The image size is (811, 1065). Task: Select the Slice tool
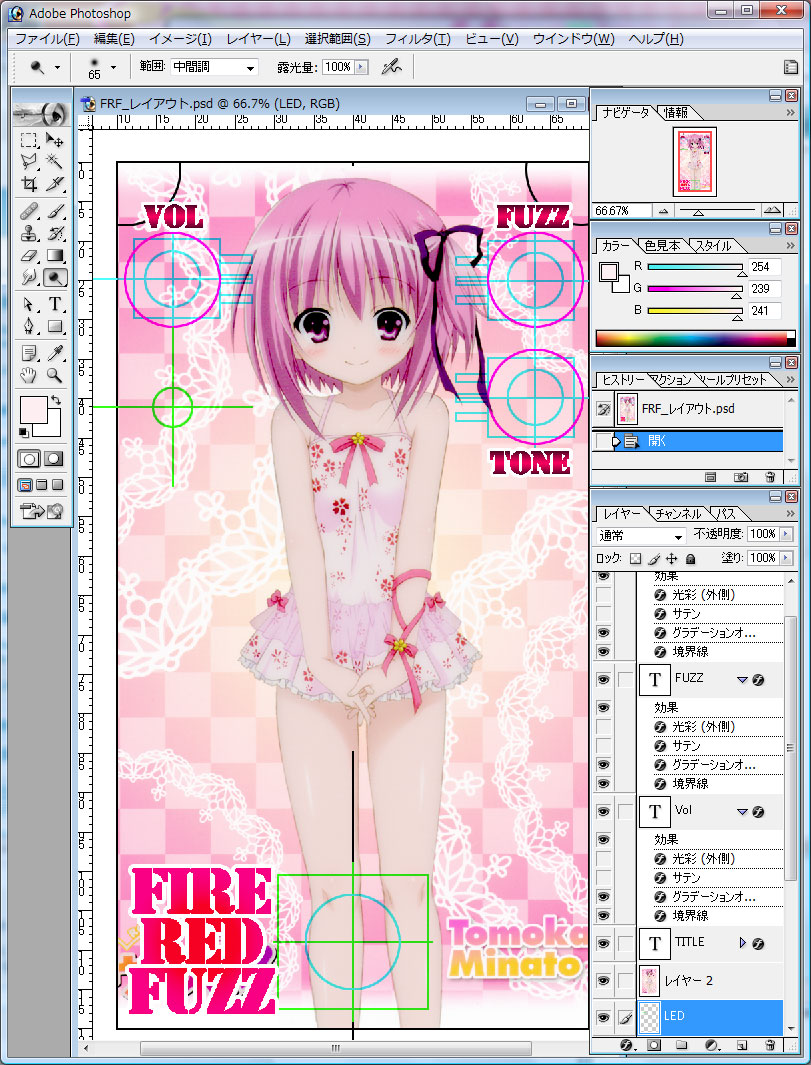[x=54, y=183]
